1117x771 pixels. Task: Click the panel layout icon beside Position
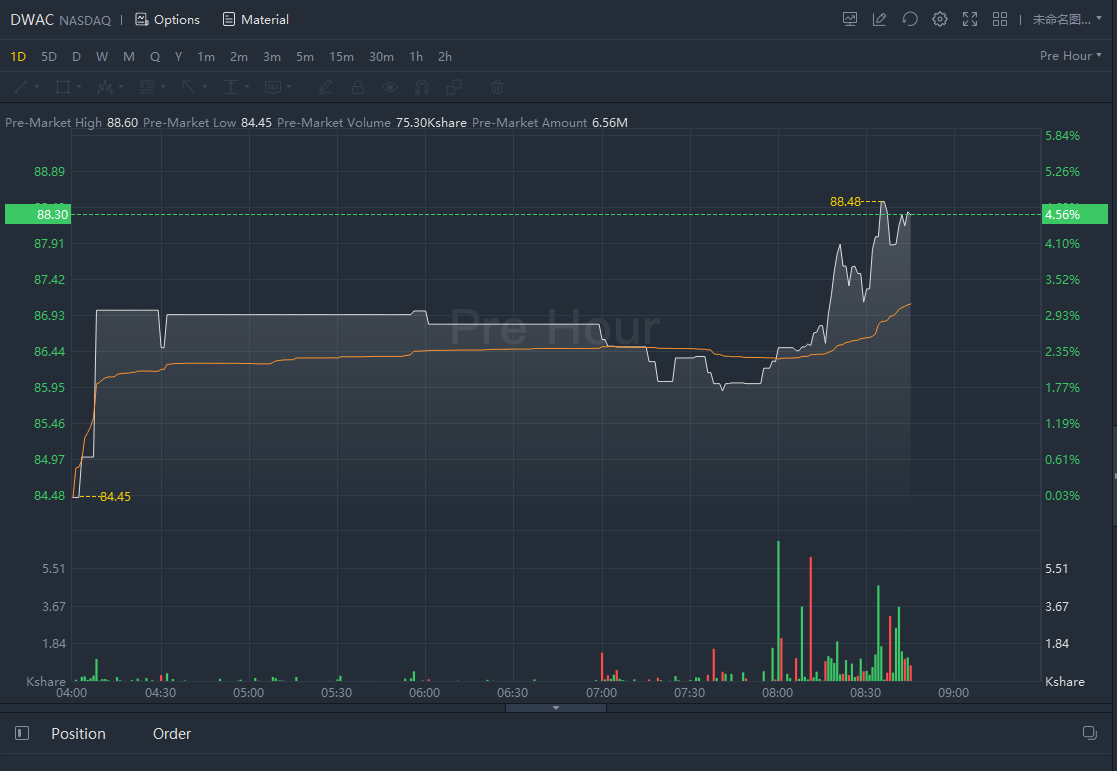click(22, 733)
